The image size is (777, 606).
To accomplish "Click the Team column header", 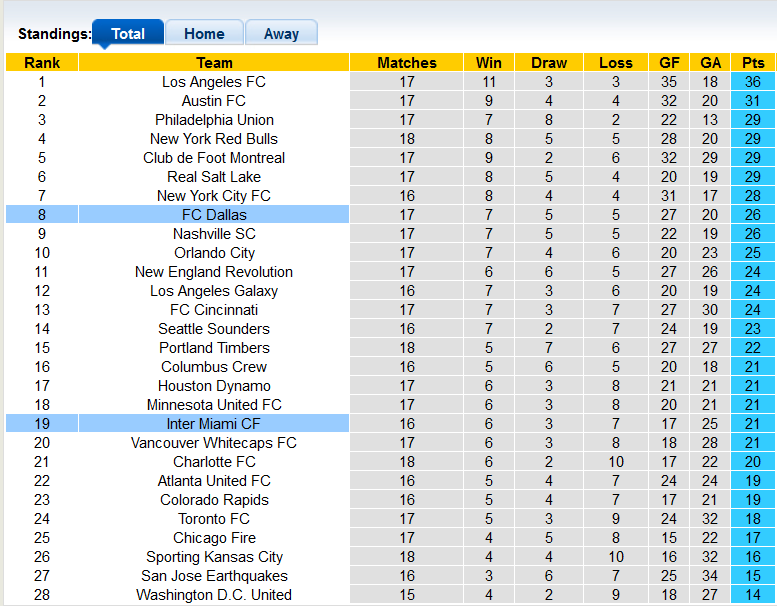I will 214,62.
